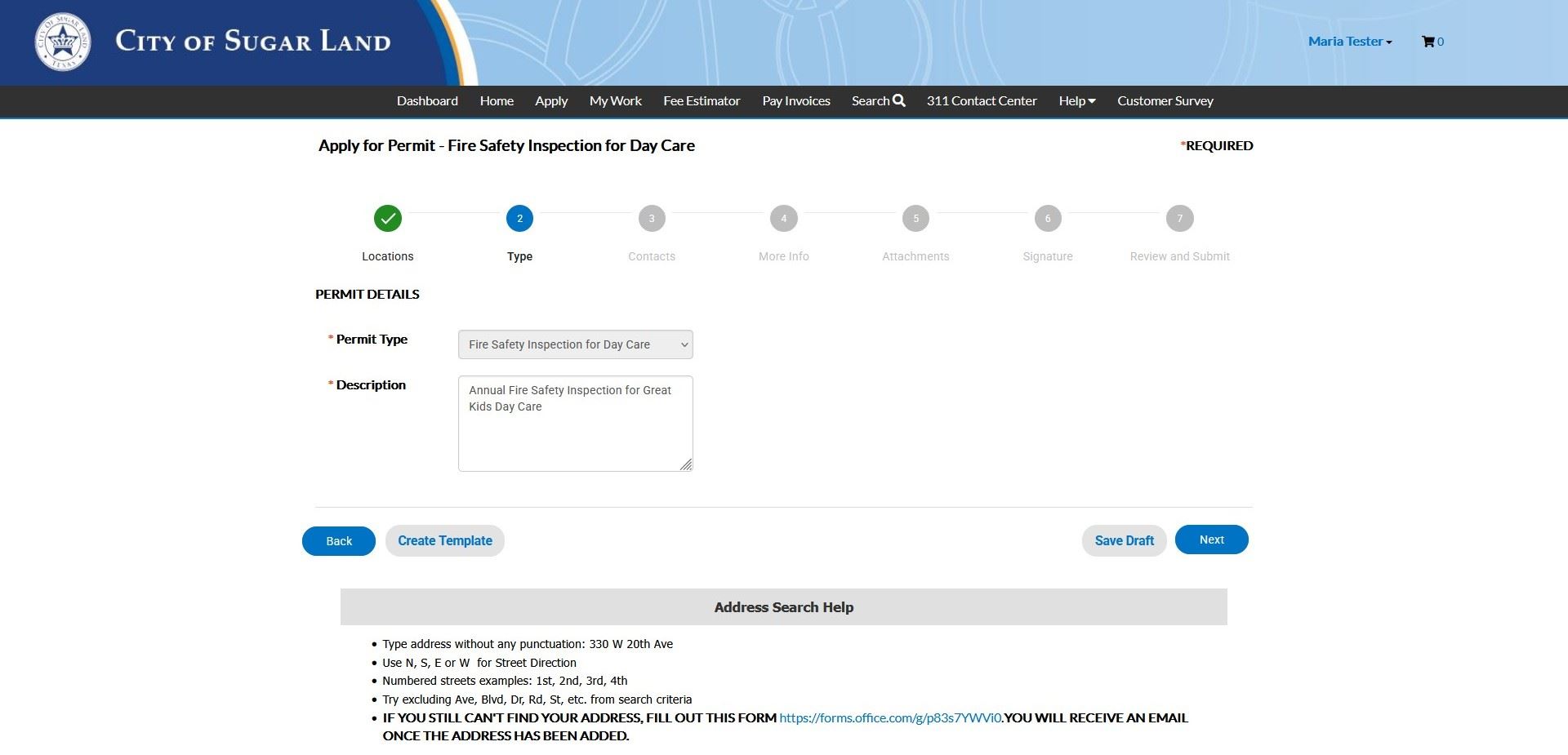This screenshot has height=755, width=1568.
Task: Select step 7 Review and Submit circle
Action: 1178,218
